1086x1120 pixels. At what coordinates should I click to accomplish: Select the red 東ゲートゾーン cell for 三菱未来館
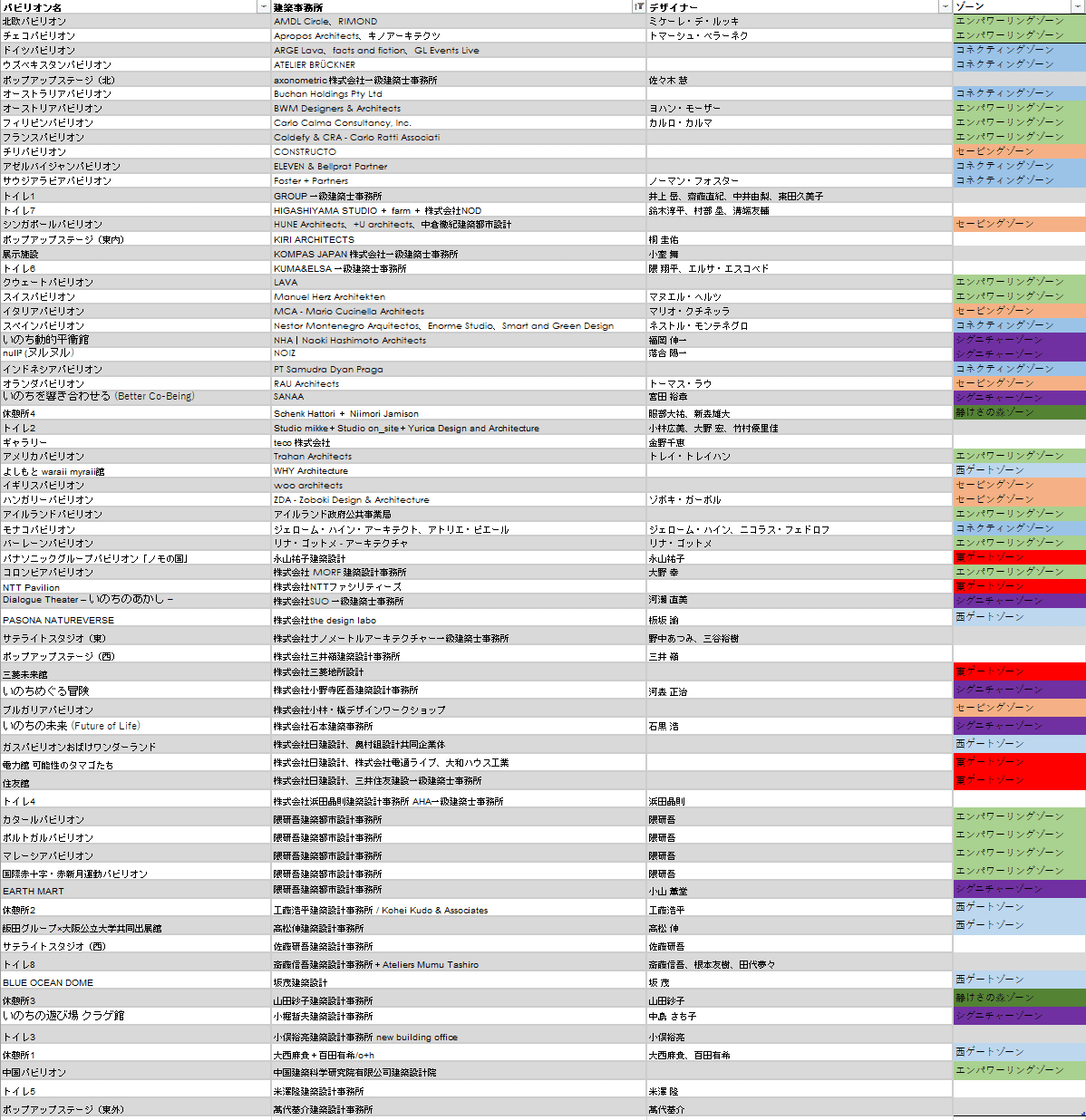(x=1019, y=671)
